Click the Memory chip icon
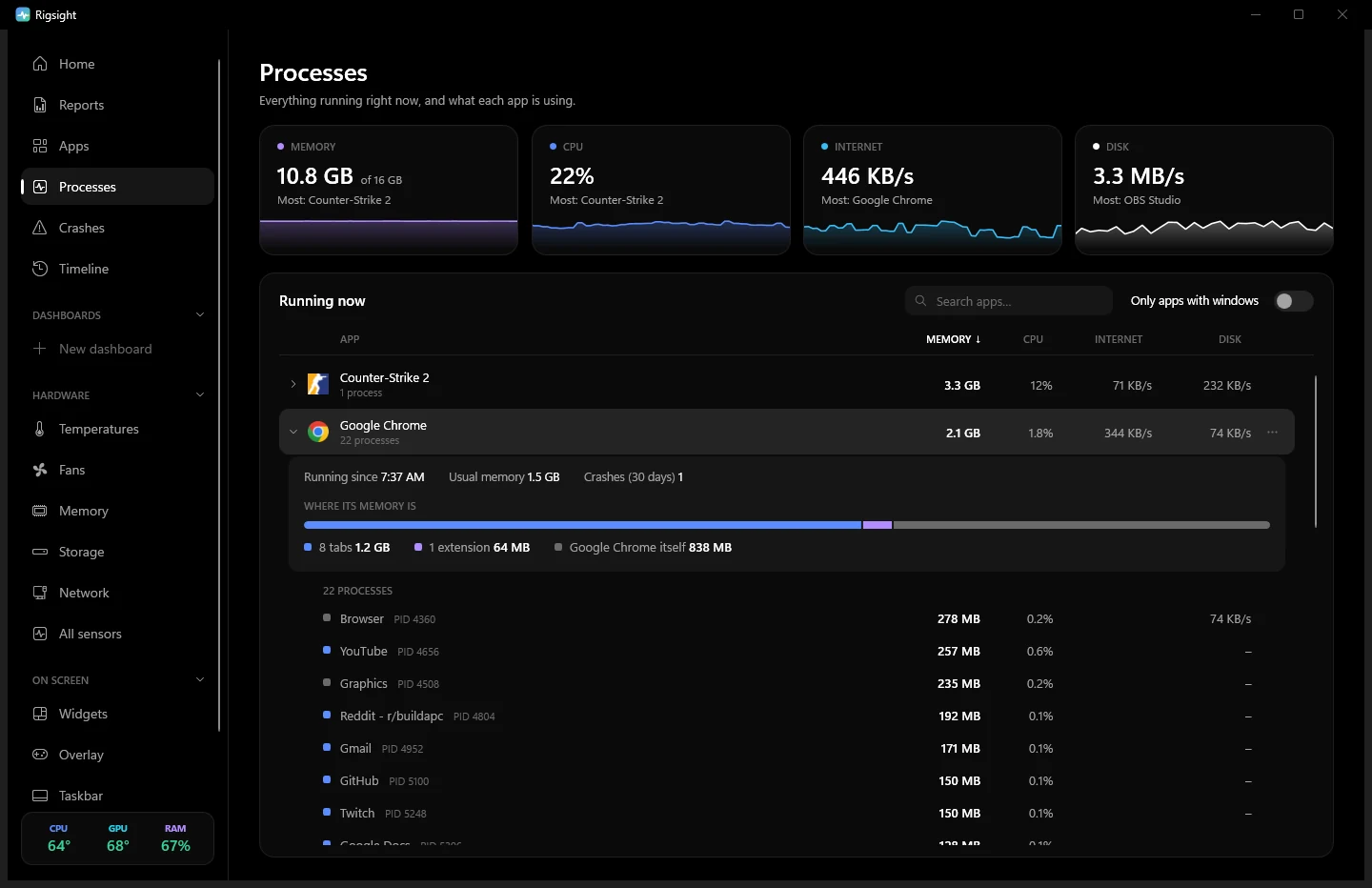 point(40,511)
